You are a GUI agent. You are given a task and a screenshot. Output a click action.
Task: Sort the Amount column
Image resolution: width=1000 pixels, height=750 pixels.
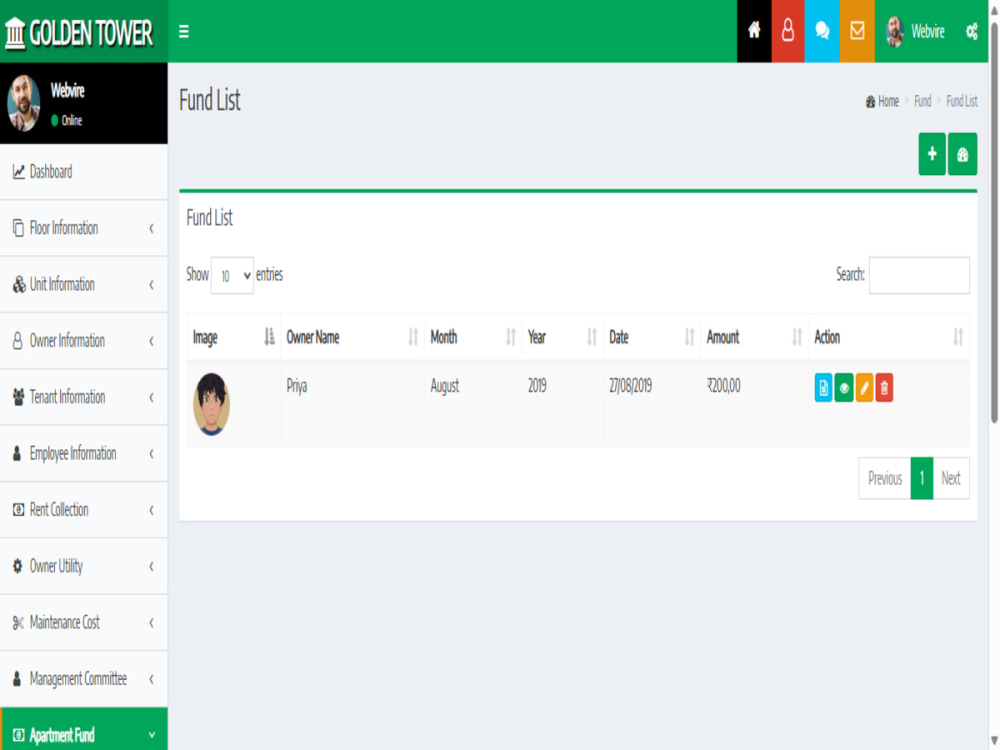754,337
